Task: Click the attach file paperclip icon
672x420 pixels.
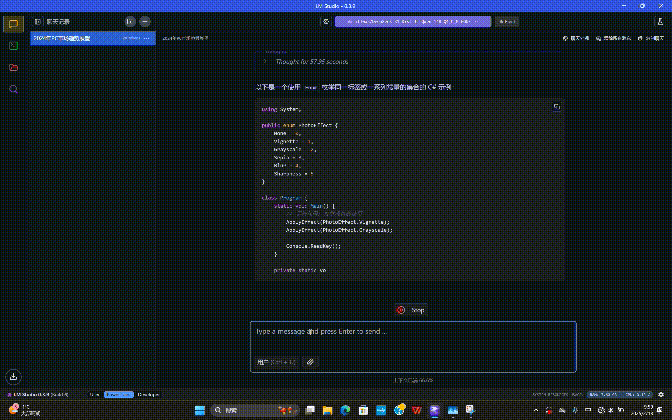Action: (310, 361)
